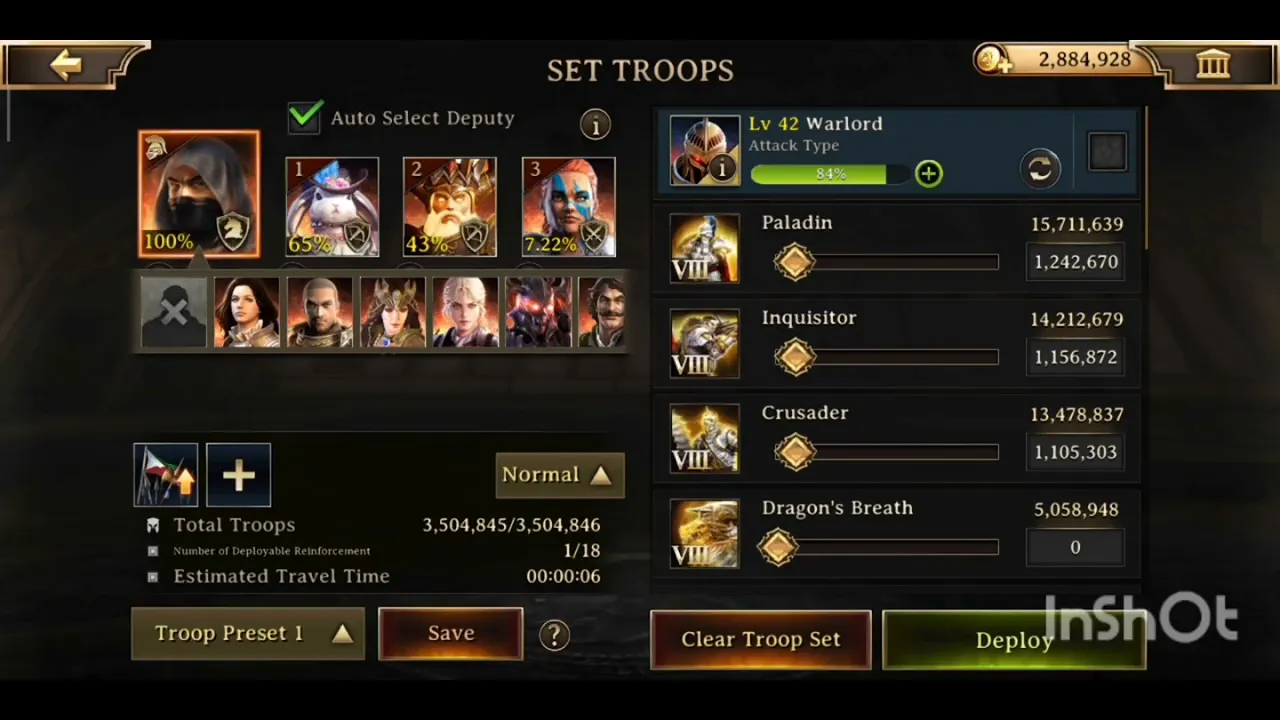Toggle the empty checkbox in the Warlord panel
This screenshot has width=1280, height=720.
point(1107,152)
